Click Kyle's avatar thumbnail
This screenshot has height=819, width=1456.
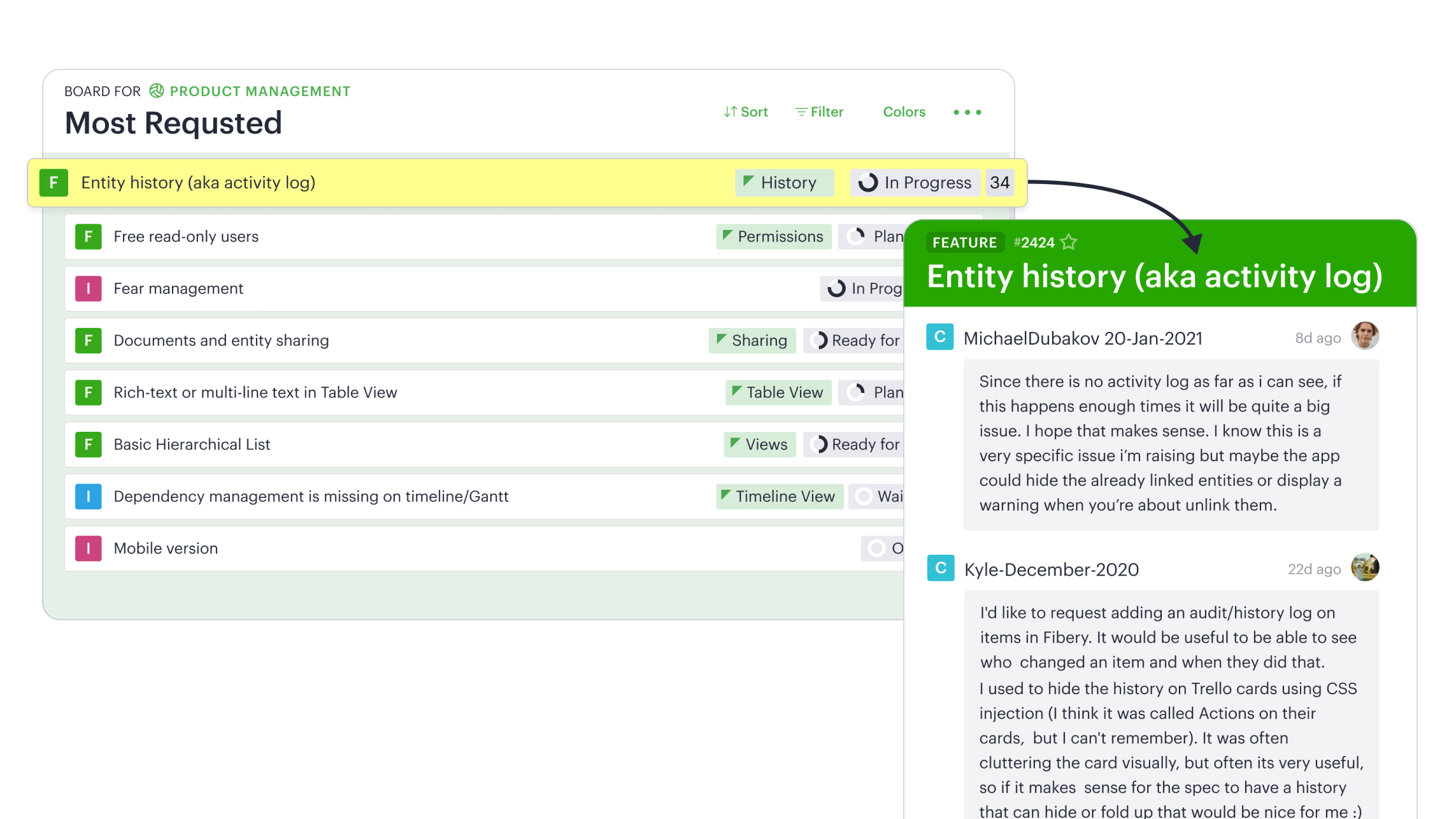tap(1365, 567)
